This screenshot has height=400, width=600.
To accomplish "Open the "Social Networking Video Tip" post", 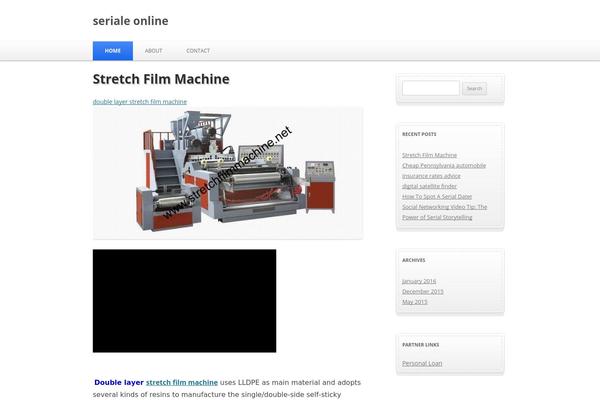I will coord(444,207).
